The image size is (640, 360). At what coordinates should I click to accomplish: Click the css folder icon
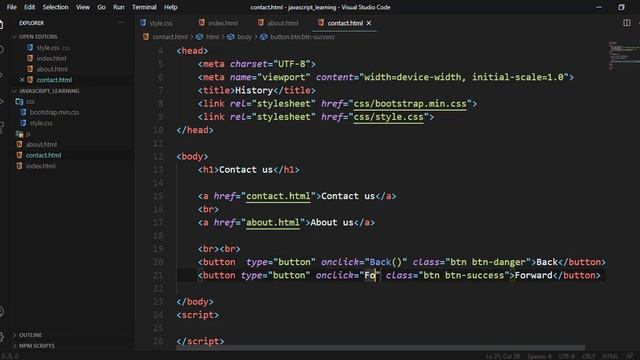pyautogui.click(x=19, y=102)
